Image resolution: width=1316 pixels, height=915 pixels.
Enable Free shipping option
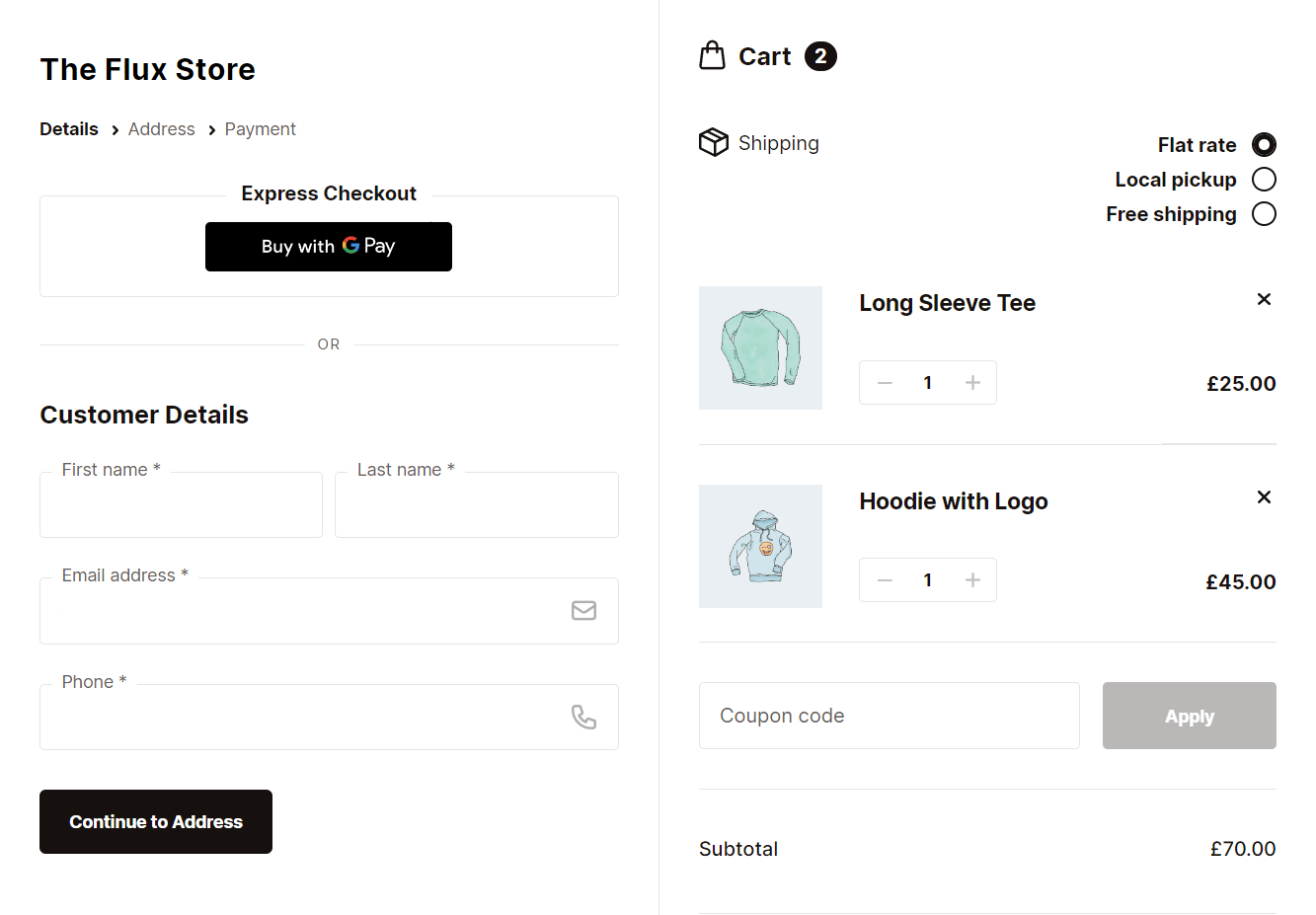(x=1264, y=213)
